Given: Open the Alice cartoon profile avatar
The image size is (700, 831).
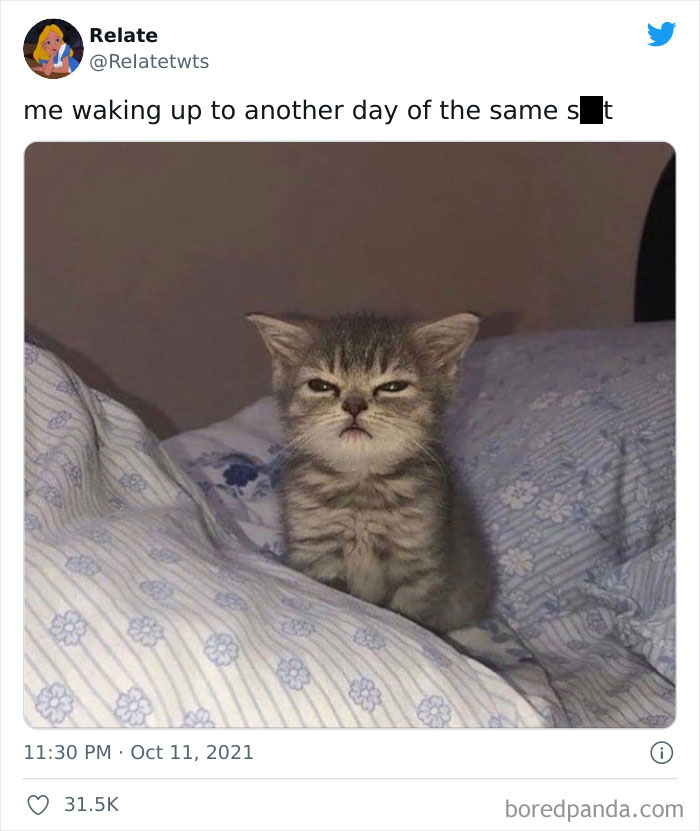Looking at the screenshot, I should pyautogui.click(x=53, y=49).
